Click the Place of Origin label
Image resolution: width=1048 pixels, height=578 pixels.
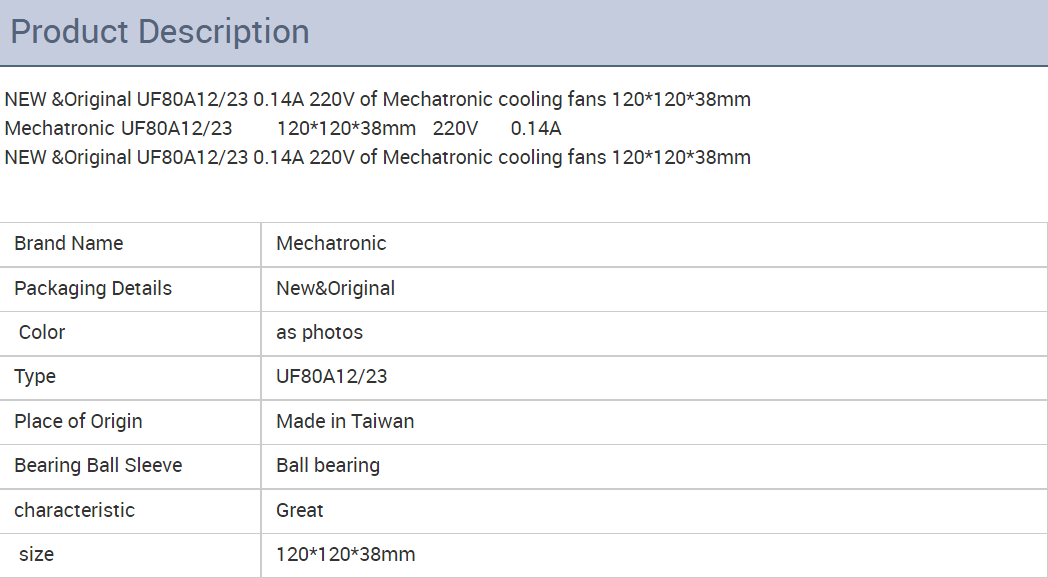(78, 421)
